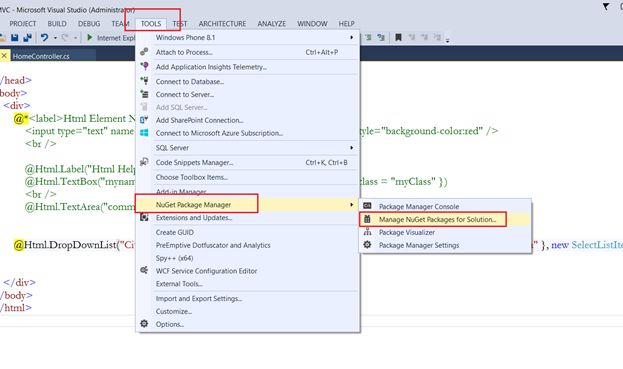Open Package Manager Settings

445,245
